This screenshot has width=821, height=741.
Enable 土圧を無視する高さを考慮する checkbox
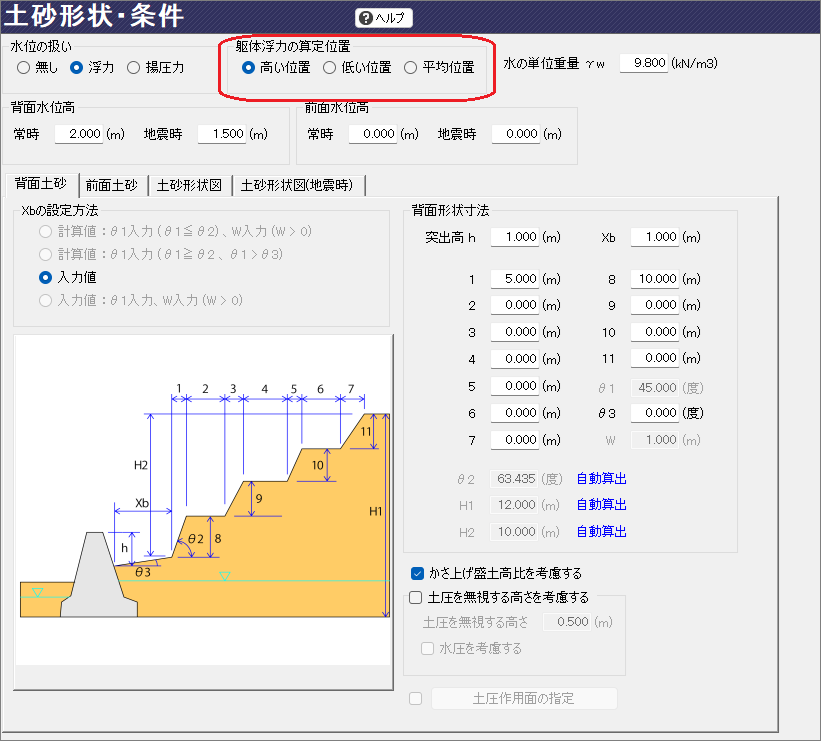point(417,598)
